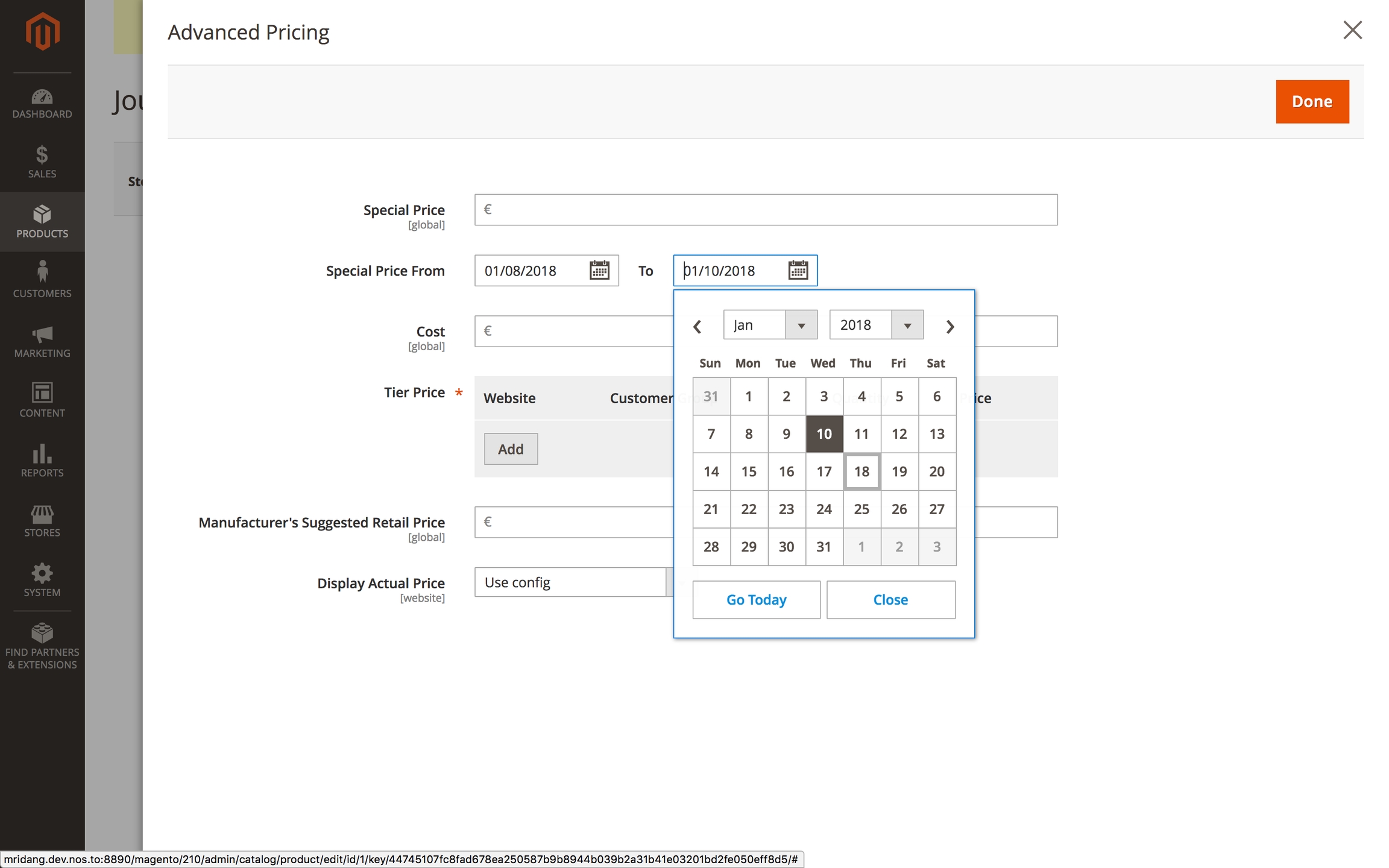Expand the 2018 year dropdown
The image size is (1389, 868).
(x=876, y=325)
